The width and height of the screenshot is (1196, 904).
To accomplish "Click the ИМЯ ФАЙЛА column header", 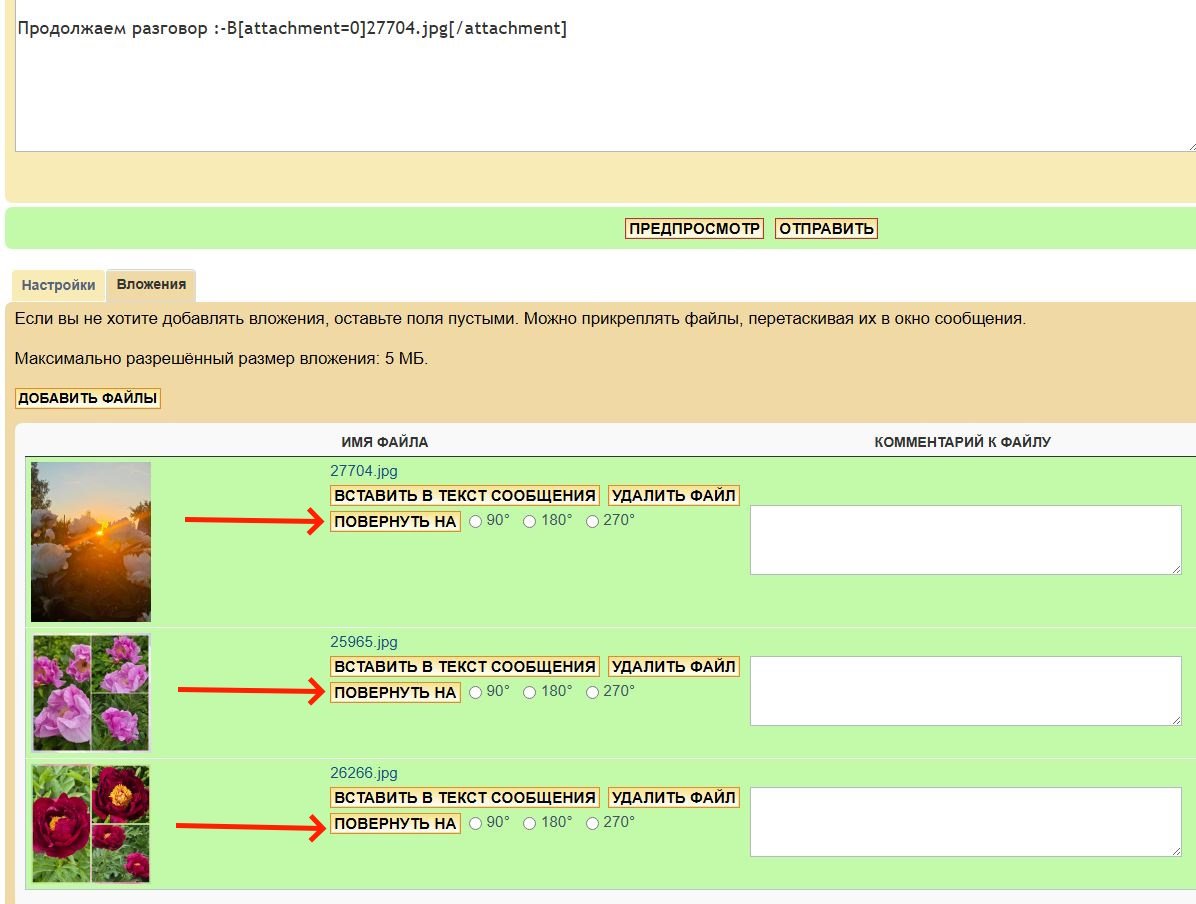I will click(x=384, y=442).
